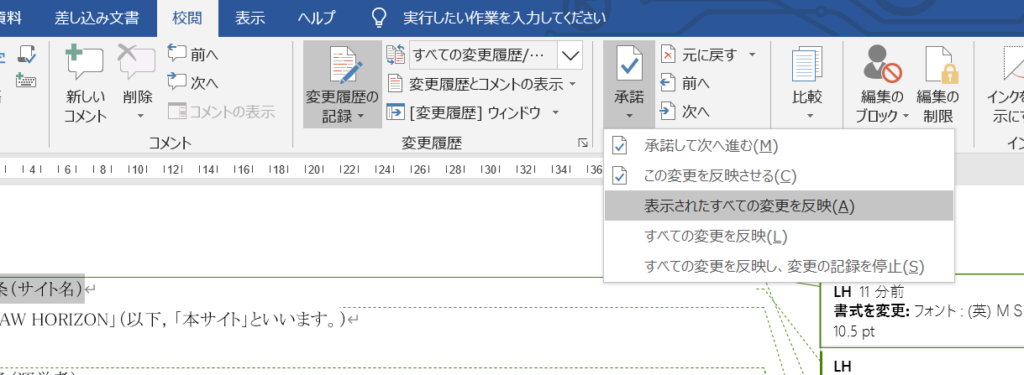1024x375 pixels.
Task: Choose 表示されたすべての変更を反映(A)
Action: point(778,206)
